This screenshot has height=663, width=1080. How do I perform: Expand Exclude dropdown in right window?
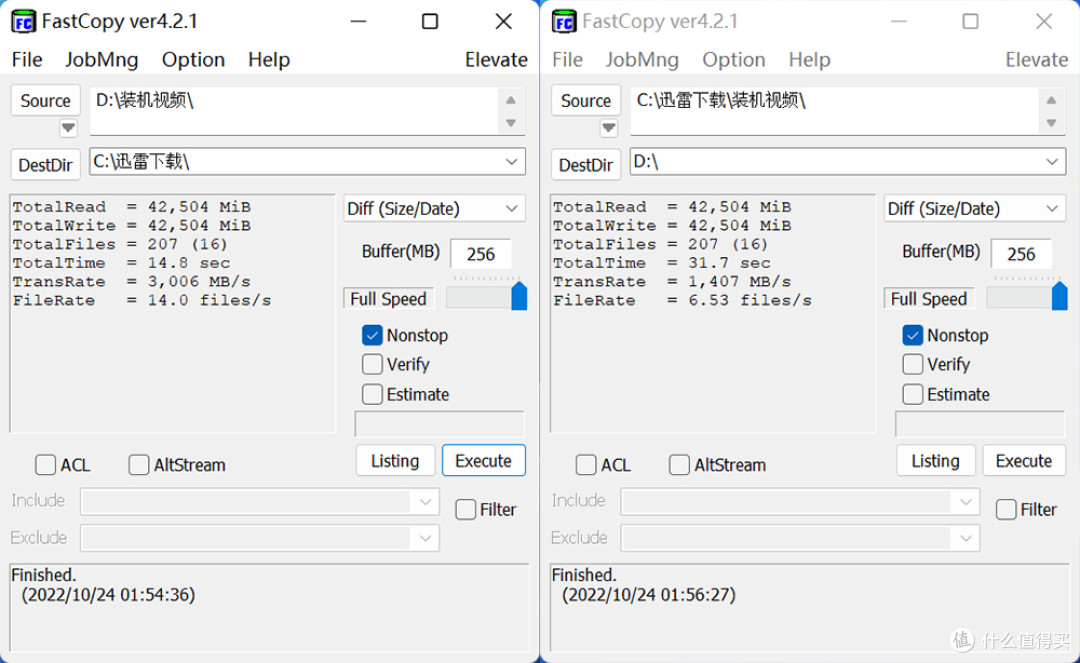(966, 538)
